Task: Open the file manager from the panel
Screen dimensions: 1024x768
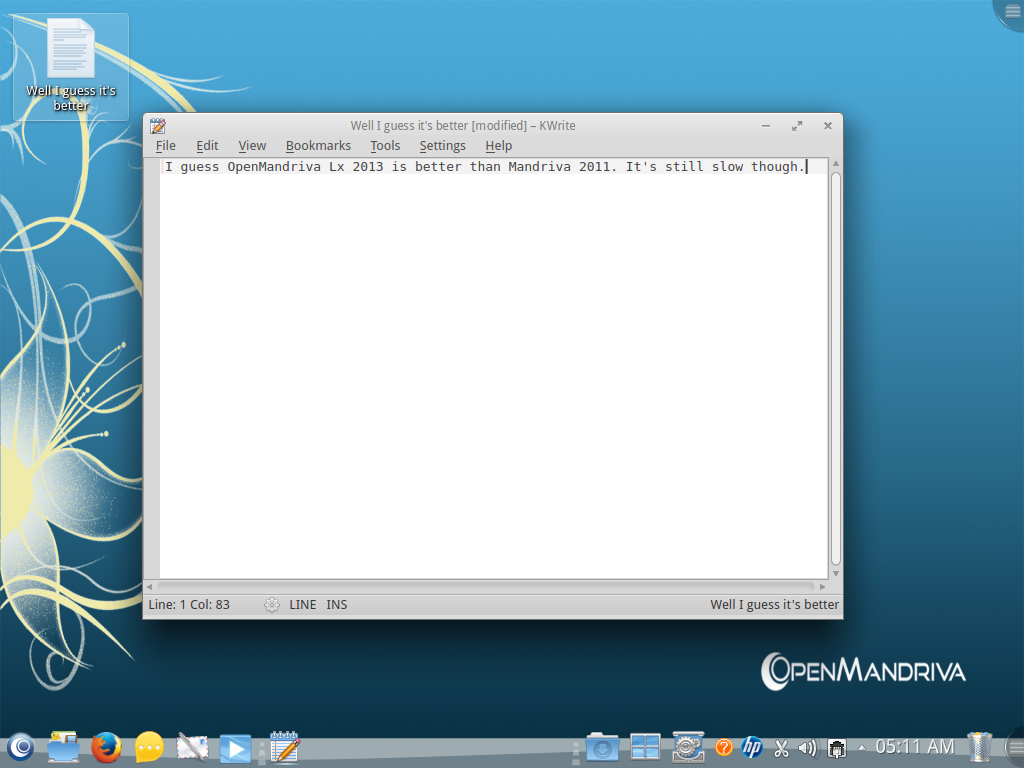Action: pos(63,747)
